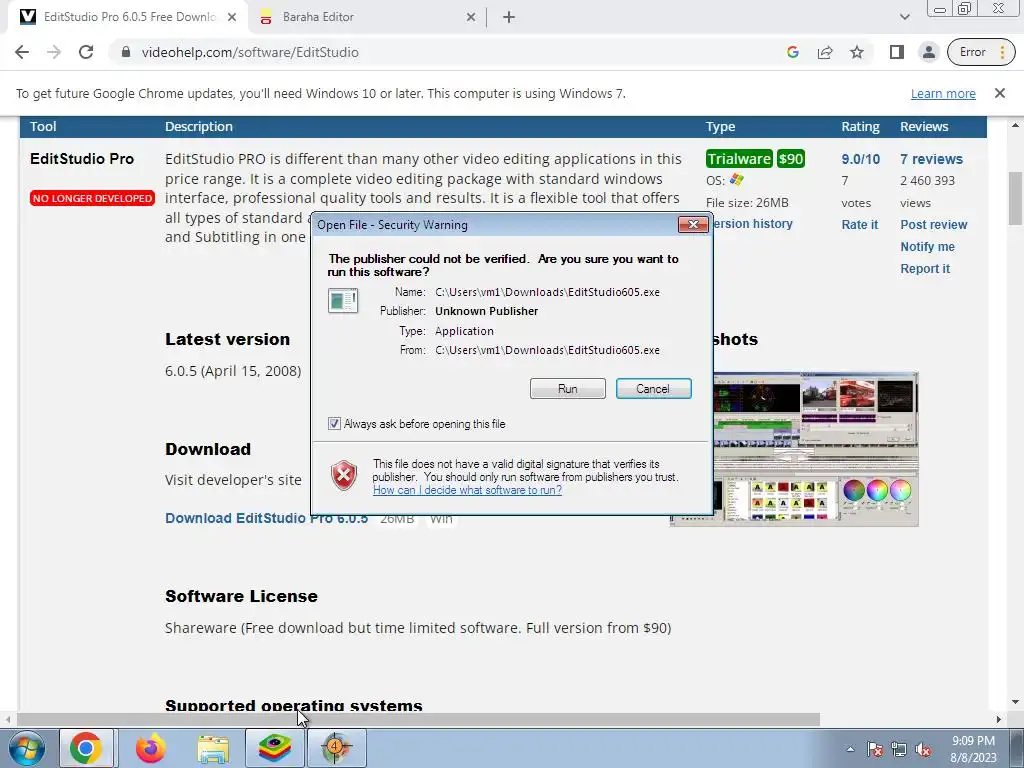
Task: Click the Run button in security warning
Action: point(568,389)
